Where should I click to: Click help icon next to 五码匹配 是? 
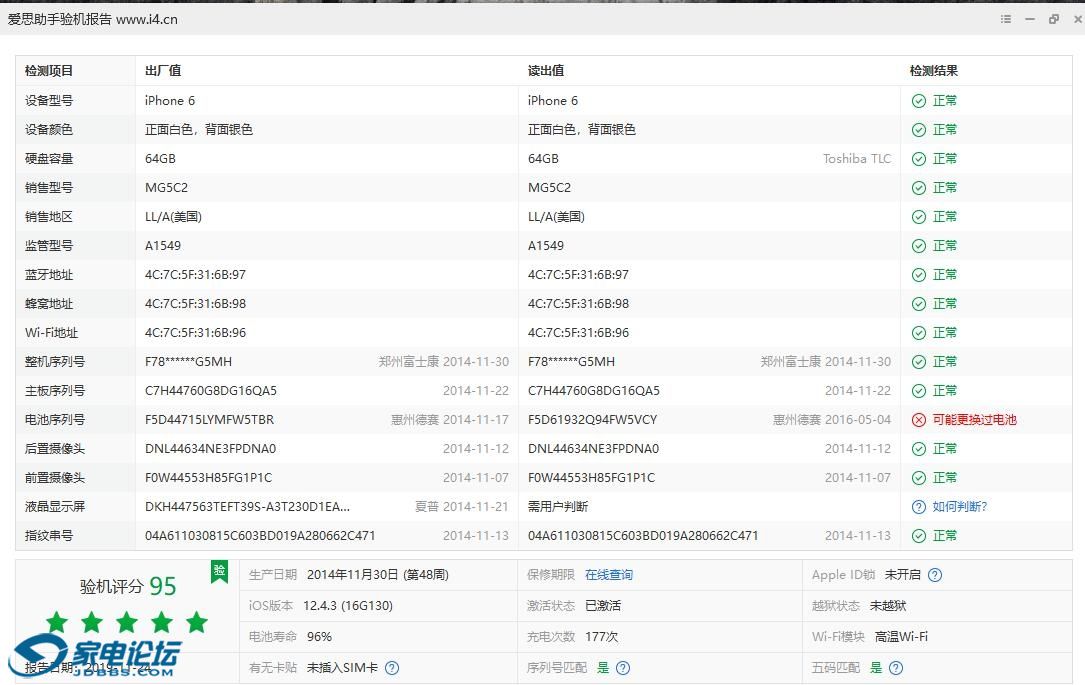896,668
